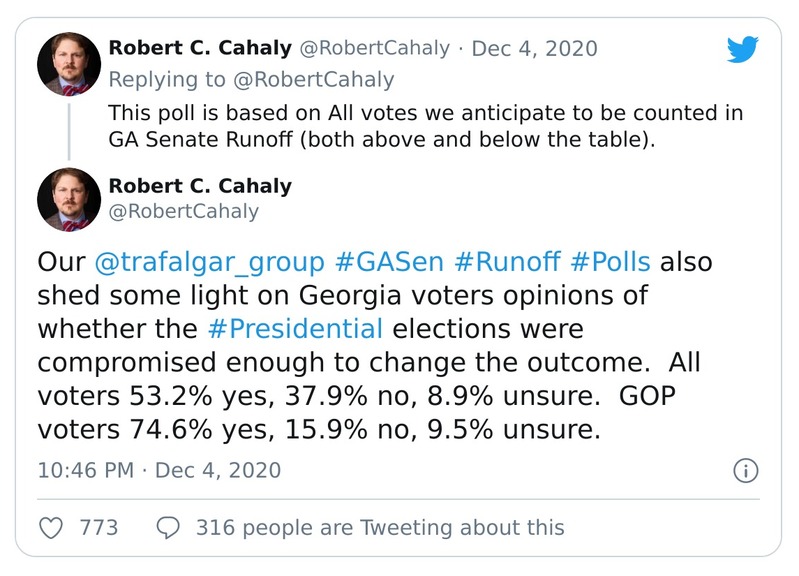
Task: Click the 773 likes count
Action: [x=98, y=527]
